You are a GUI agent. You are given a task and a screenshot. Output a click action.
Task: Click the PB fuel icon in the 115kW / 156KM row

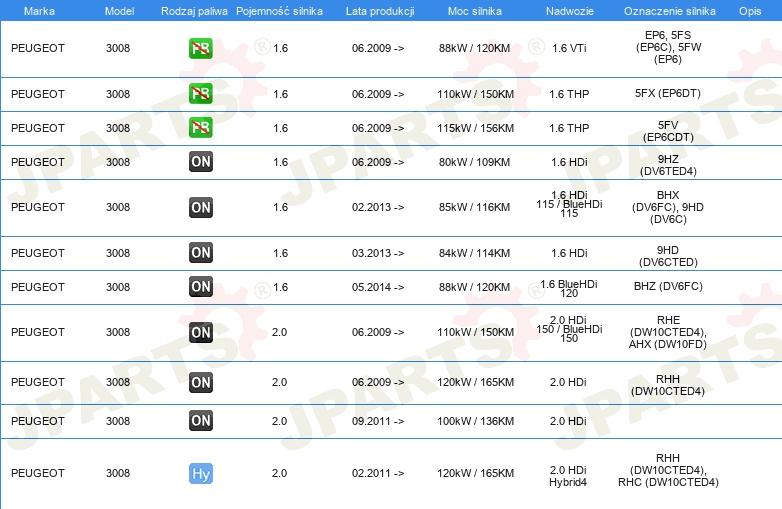pos(201,128)
